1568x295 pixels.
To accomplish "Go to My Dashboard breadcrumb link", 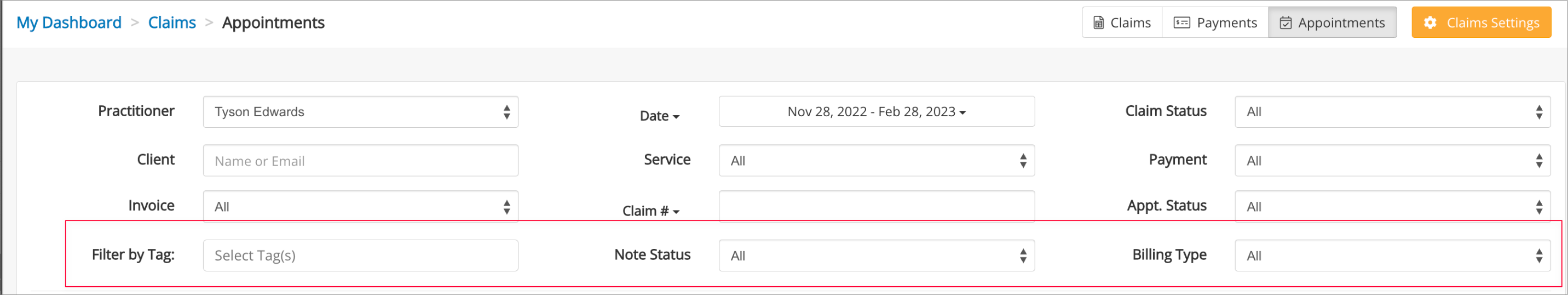I will tap(69, 22).
